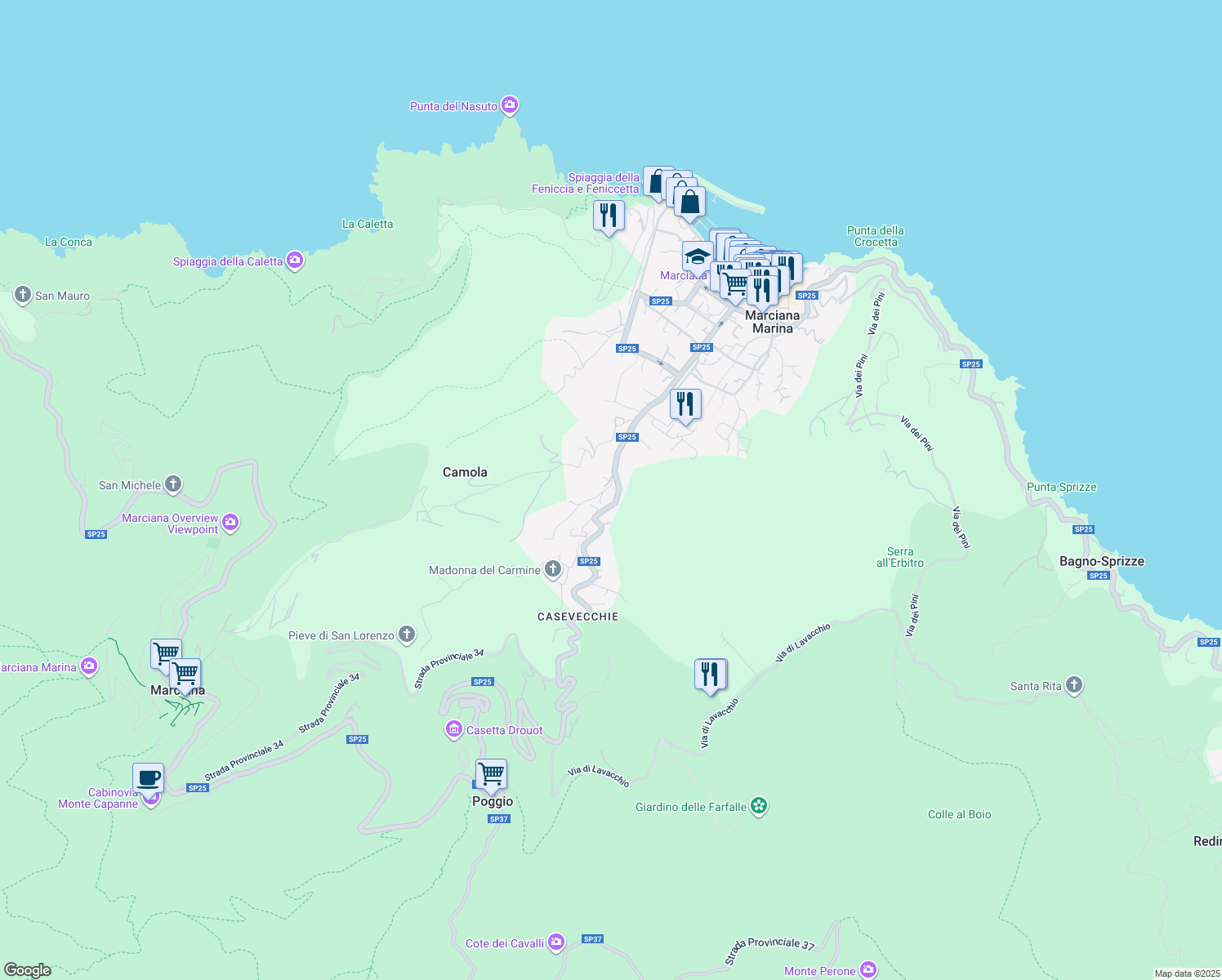Click the Casetta Drouot place label
This screenshot has width=1222, height=980.
coord(504,730)
